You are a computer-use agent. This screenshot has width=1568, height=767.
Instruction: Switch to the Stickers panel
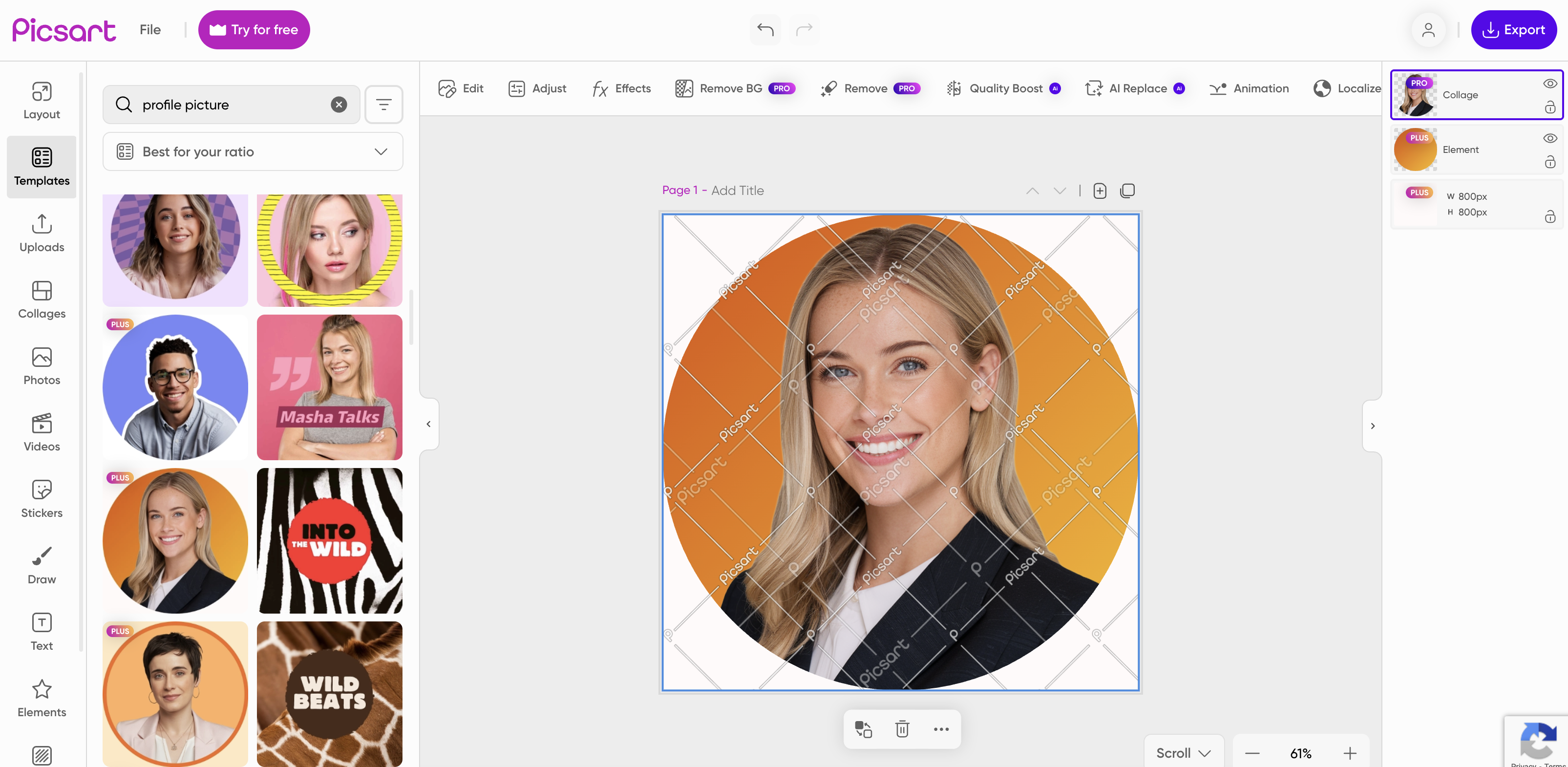tap(42, 498)
